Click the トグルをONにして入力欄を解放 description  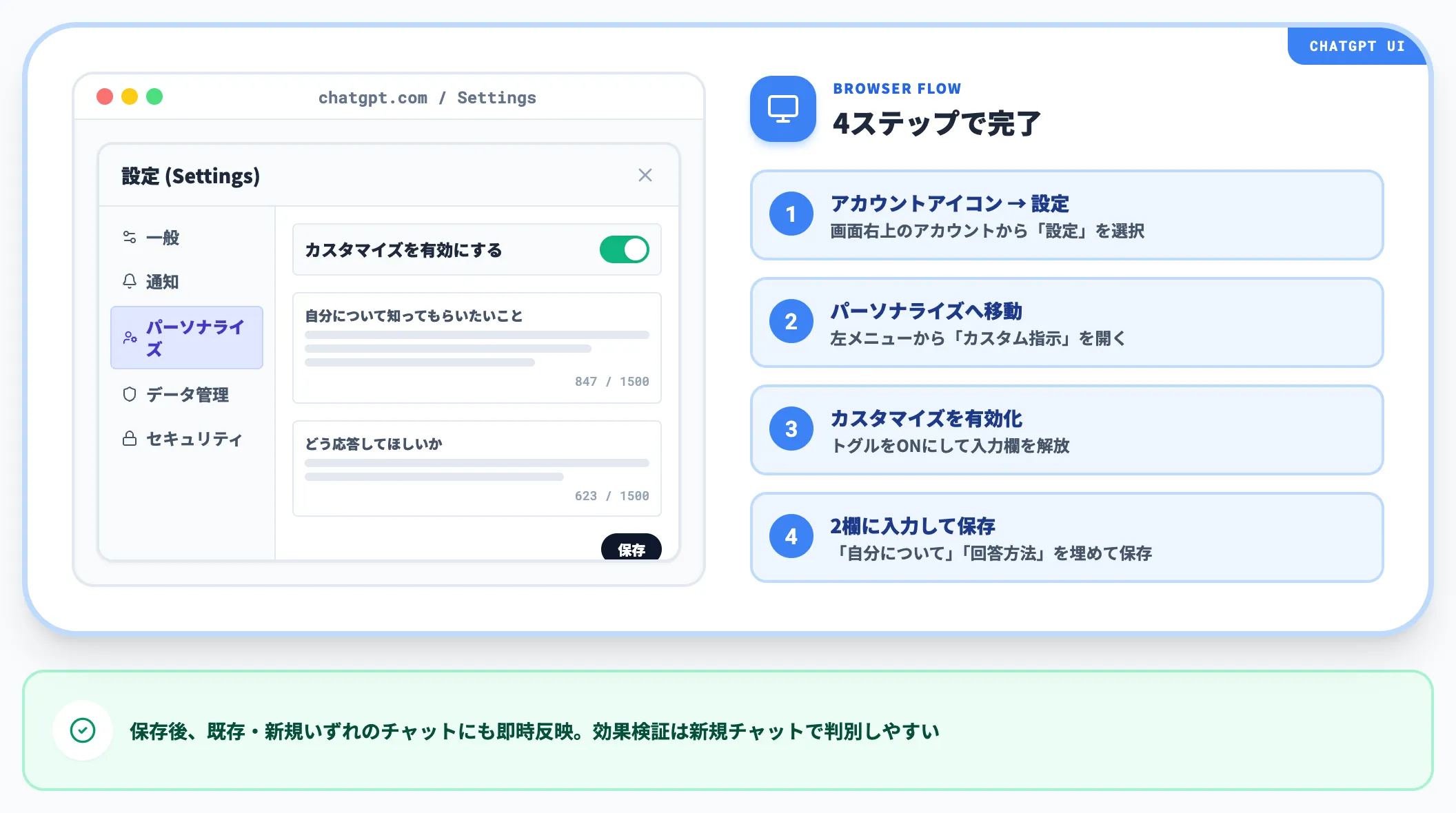(951, 446)
